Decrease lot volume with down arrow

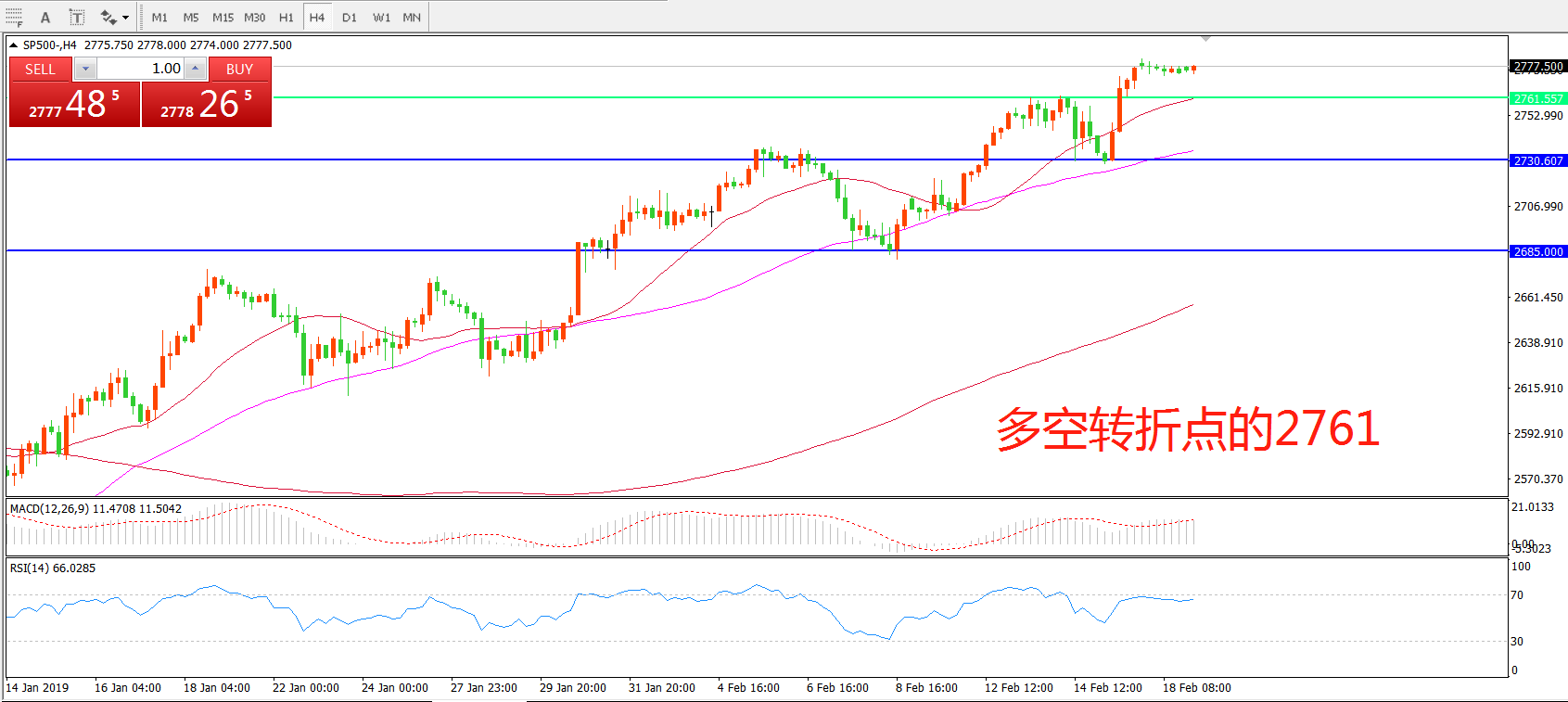point(85,69)
